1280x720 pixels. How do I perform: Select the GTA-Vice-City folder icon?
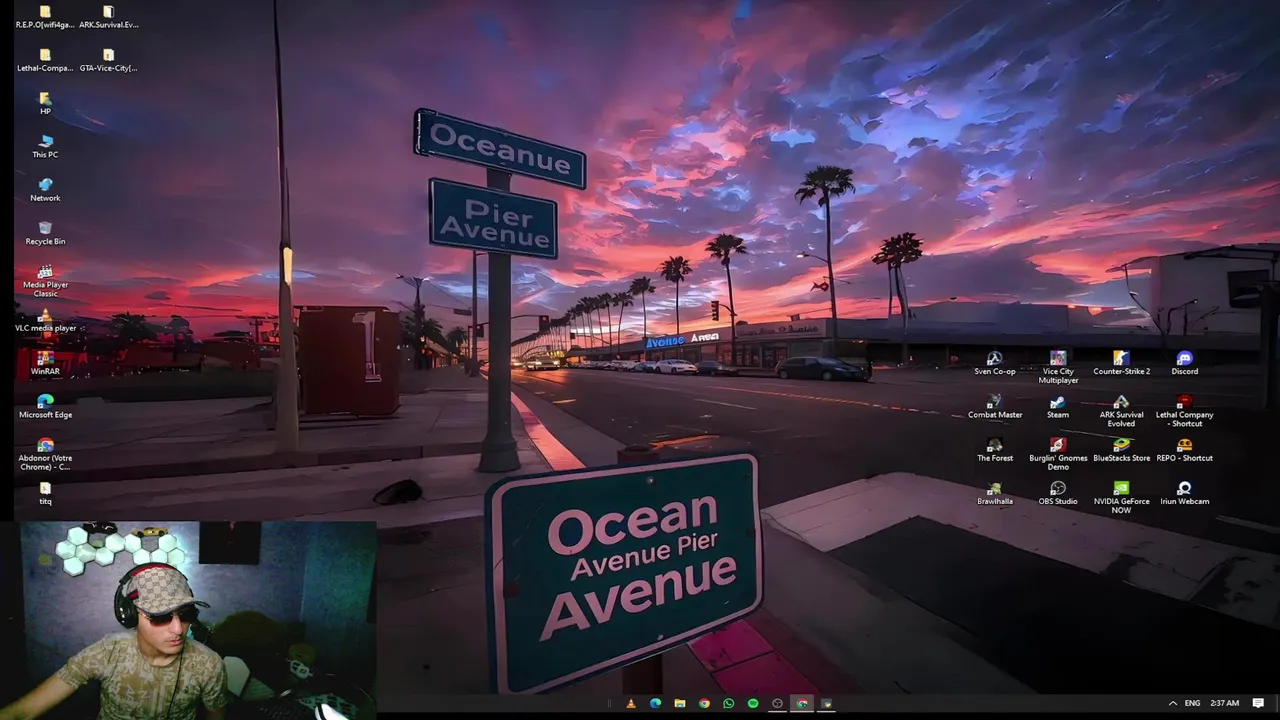pos(108,60)
